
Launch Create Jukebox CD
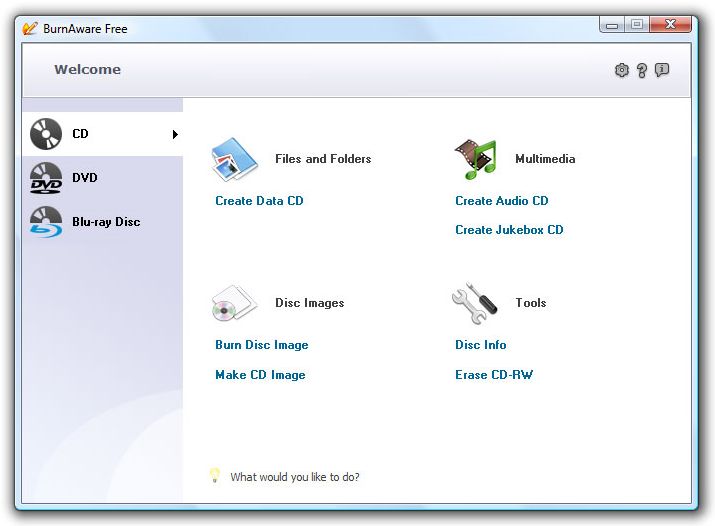509,230
